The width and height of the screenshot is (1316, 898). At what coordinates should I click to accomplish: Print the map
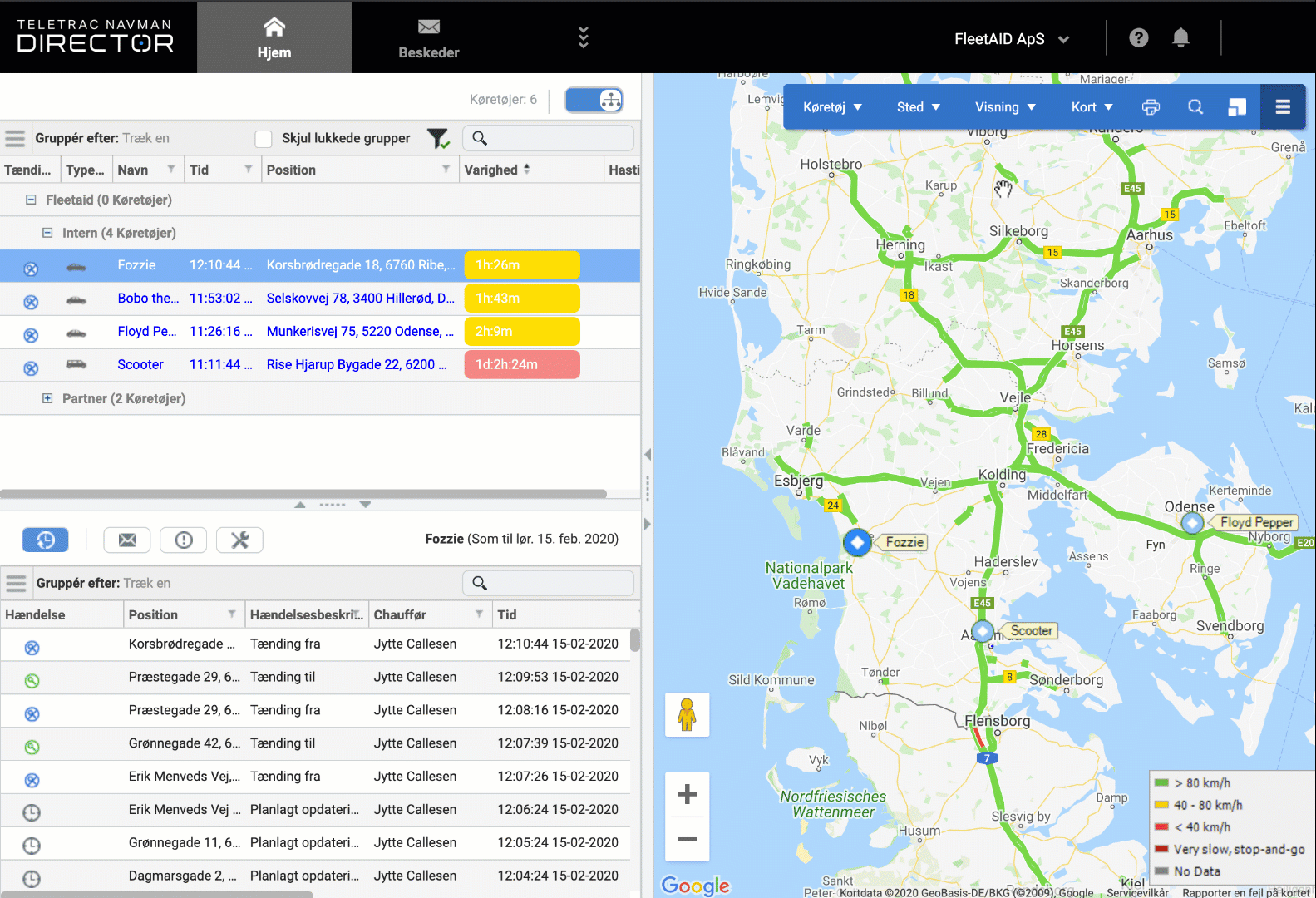(1151, 106)
